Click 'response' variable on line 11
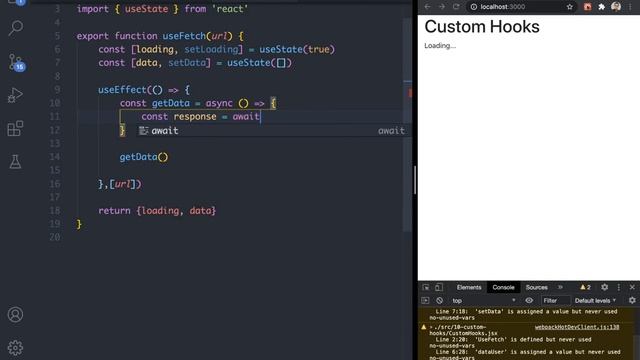640x360 pixels. coord(195,117)
